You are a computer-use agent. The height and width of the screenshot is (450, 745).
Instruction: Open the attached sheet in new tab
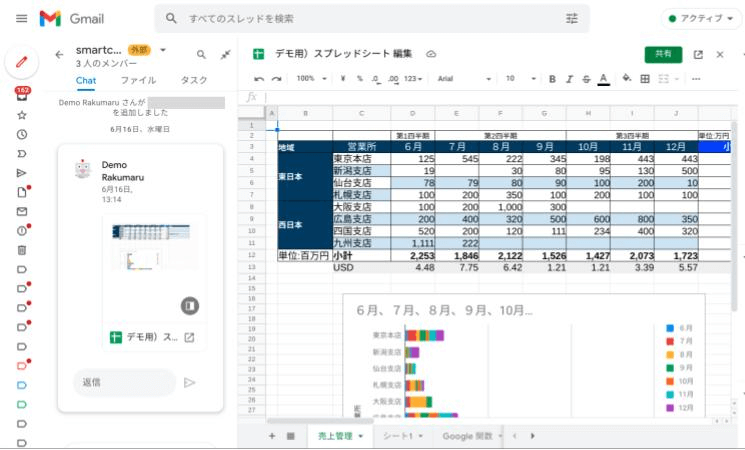click(x=189, y=337)
